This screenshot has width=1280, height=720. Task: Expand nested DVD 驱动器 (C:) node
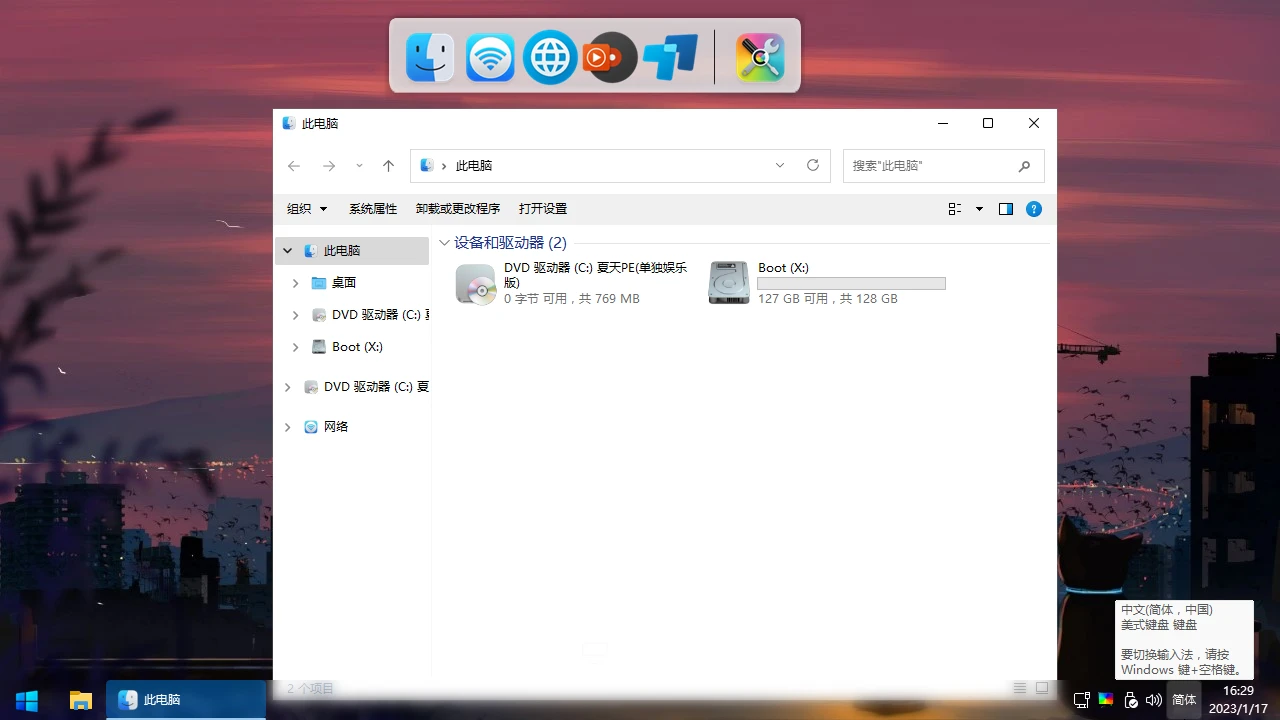(295, 315)
